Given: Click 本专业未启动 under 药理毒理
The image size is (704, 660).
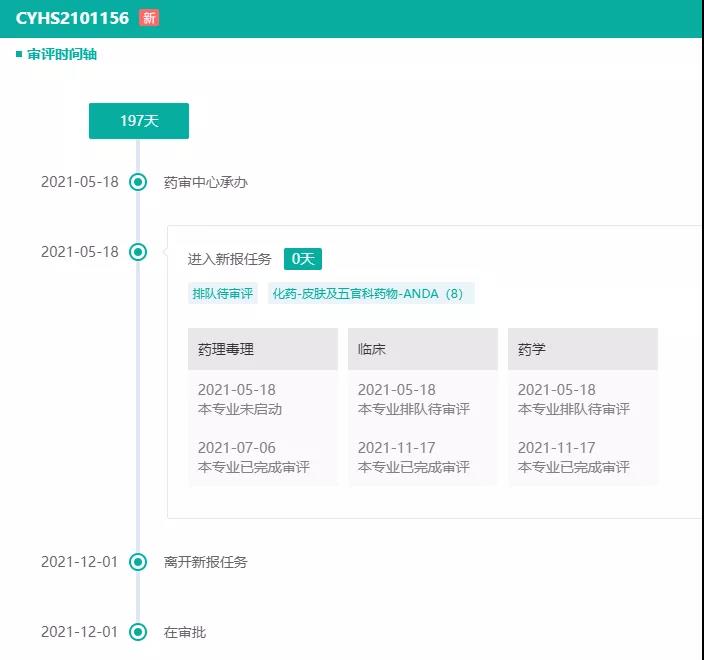Looking at the screenshot, I should (x=240, y=409).
